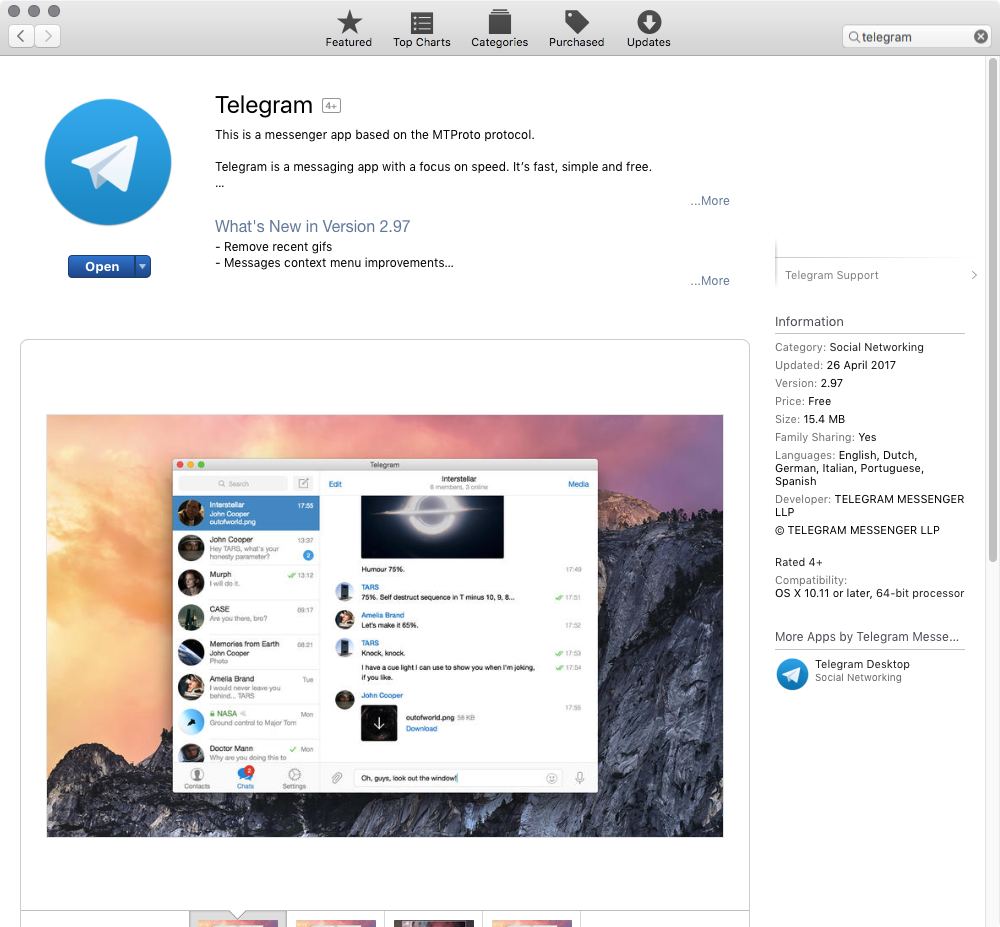Check Updates using the download arrow icon

(648, 22)
